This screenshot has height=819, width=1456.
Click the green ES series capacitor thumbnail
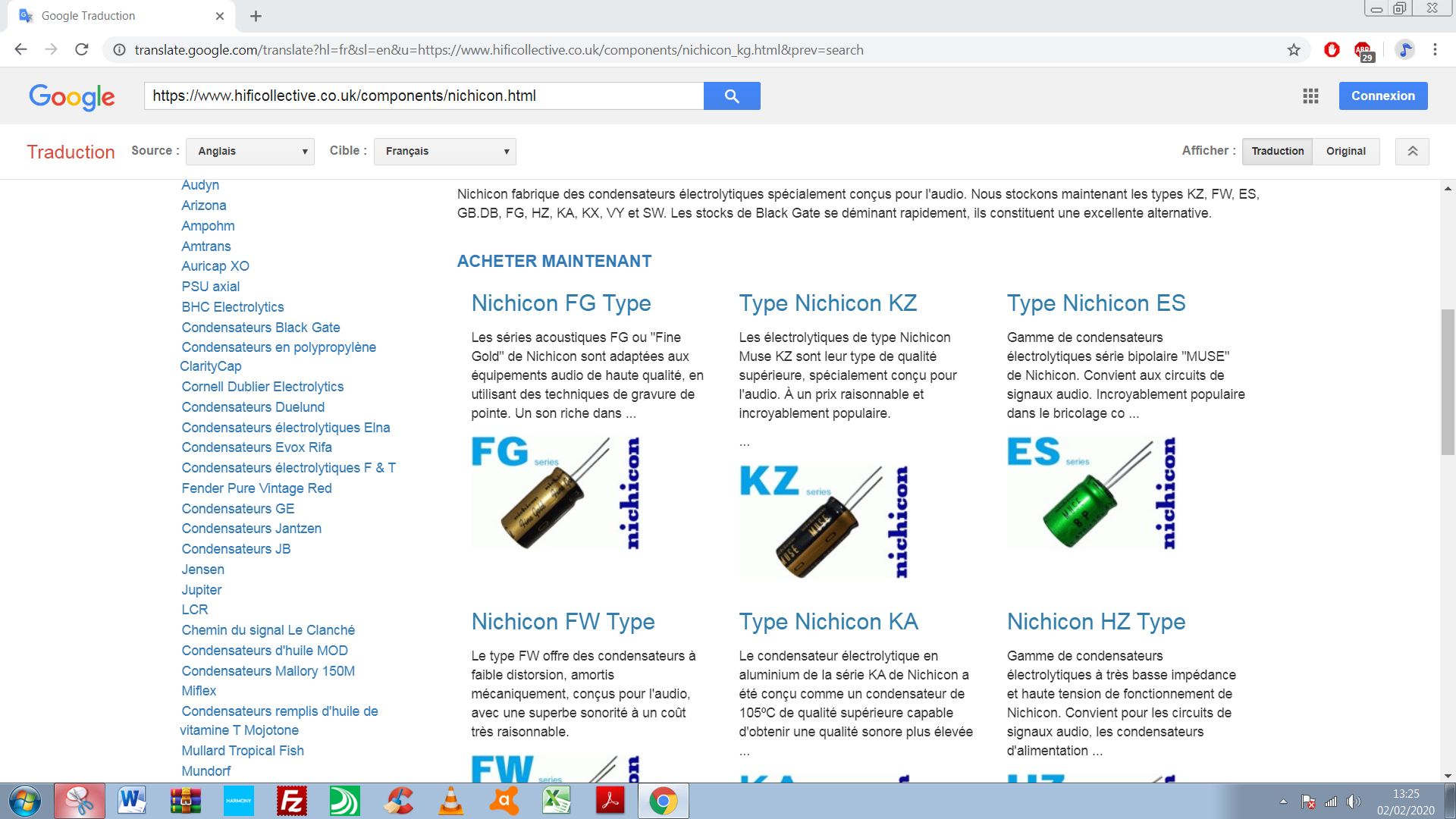[x=1090, y=493]
